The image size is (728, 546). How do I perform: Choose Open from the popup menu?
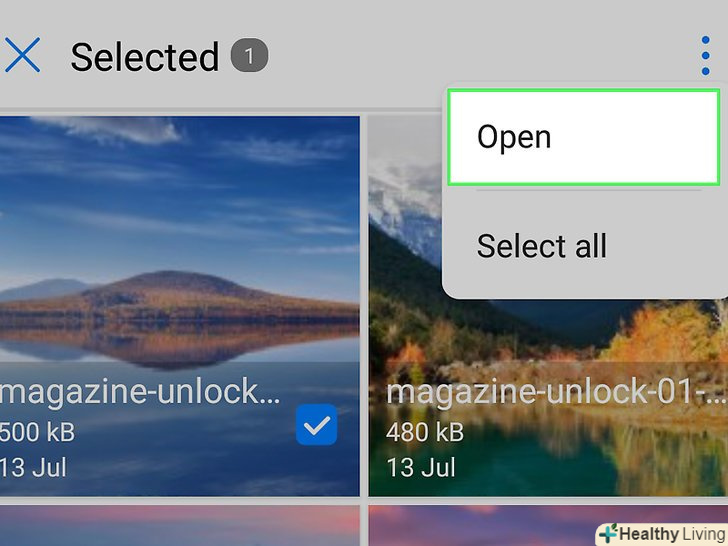pos(584,137)
